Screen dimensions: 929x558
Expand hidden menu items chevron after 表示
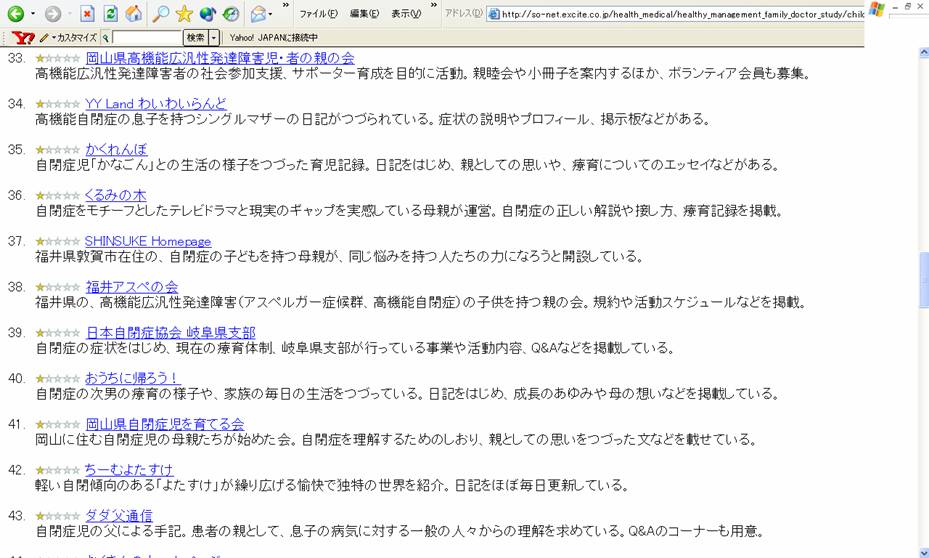pos(434,5)
